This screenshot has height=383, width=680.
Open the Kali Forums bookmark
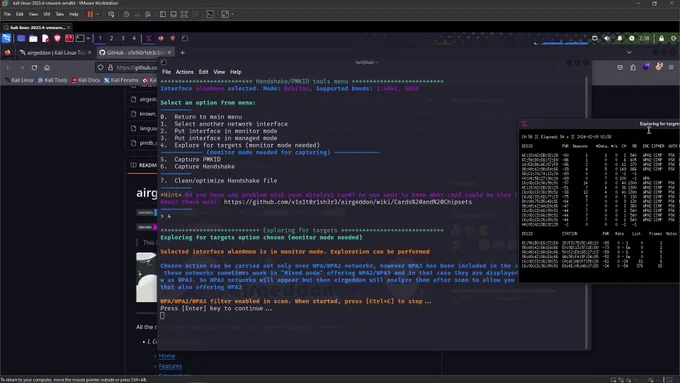[121, 80]
